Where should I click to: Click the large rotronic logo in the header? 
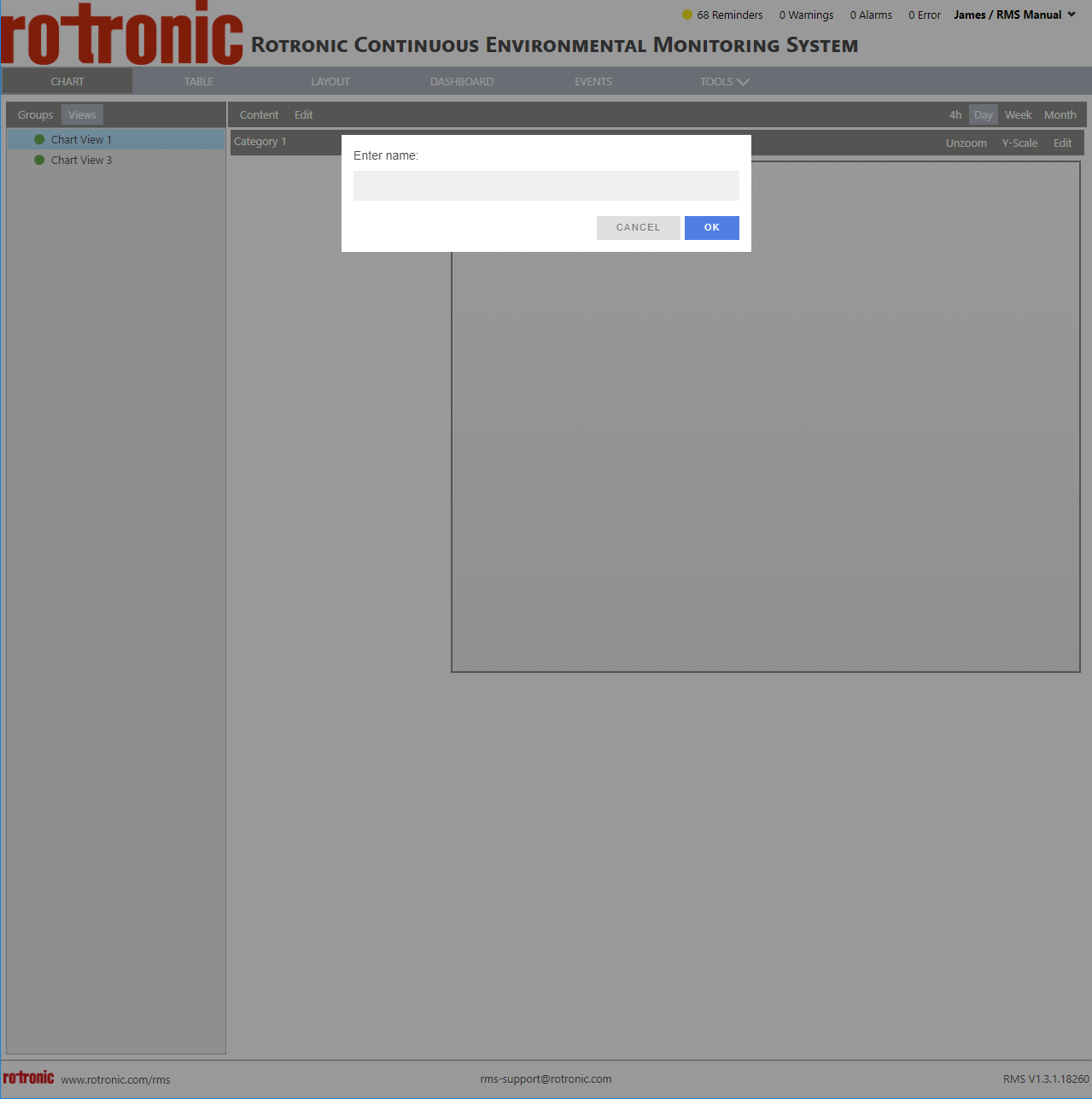pyautogui.click(x=122, y=34)
